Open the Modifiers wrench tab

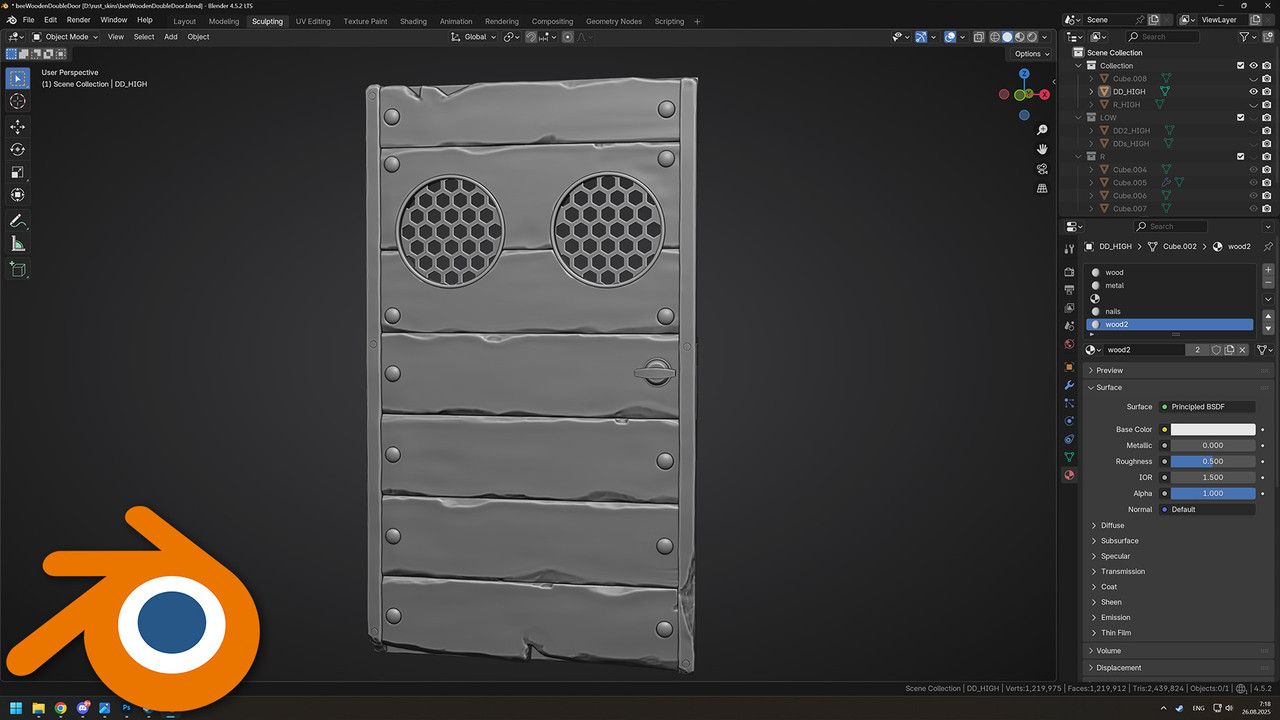pyautogui.click(x=1069, y=385)
